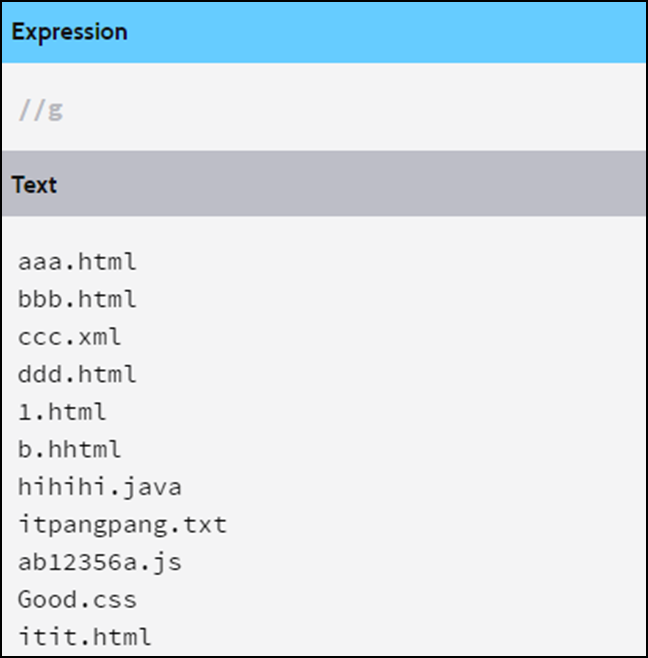648x658 pixels.
Task: Click the b.hhtml line
Action: click(x=70, y=449)
